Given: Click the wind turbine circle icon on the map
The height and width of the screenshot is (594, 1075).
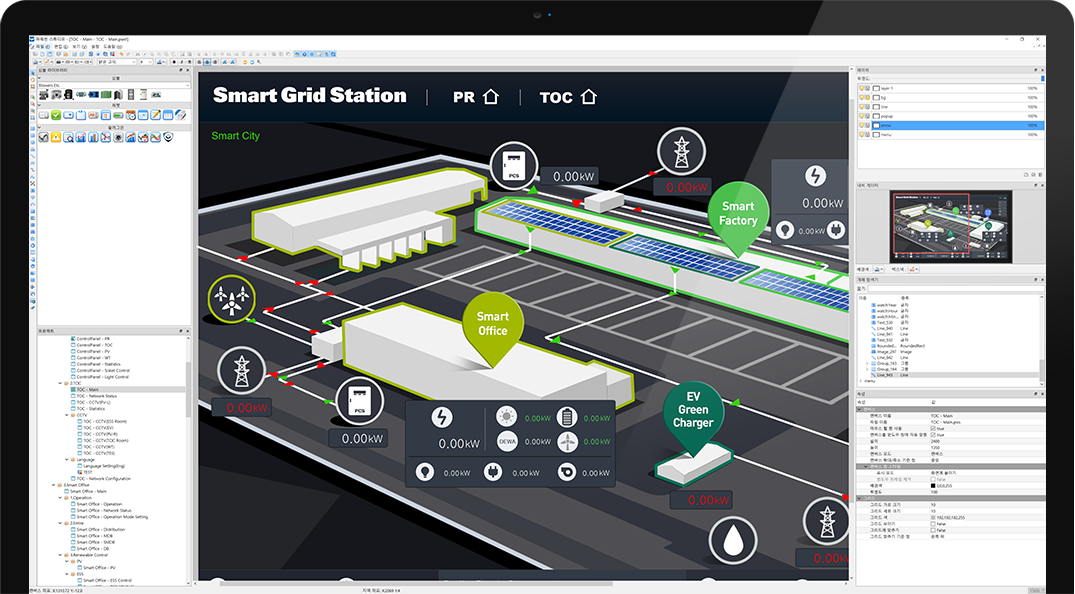Looking at the screenshot, I should [232, 299].
